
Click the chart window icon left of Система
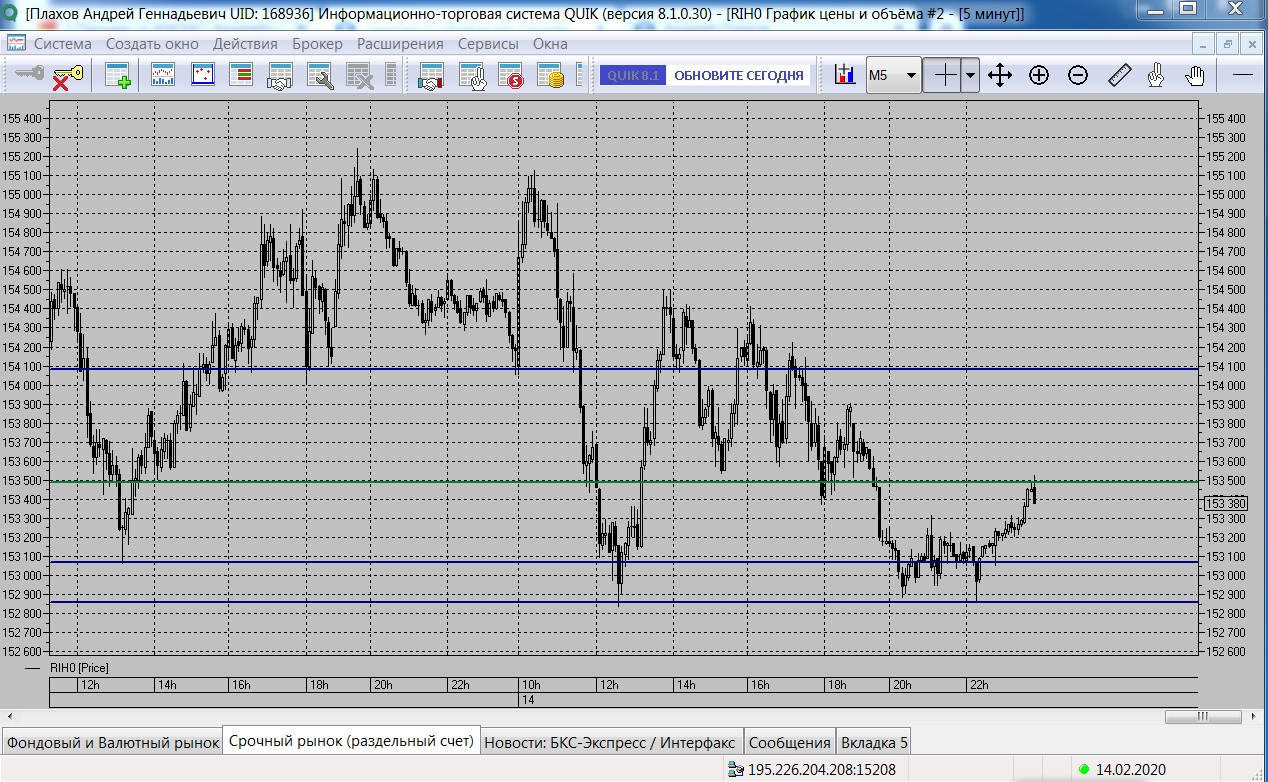(16, 43)
